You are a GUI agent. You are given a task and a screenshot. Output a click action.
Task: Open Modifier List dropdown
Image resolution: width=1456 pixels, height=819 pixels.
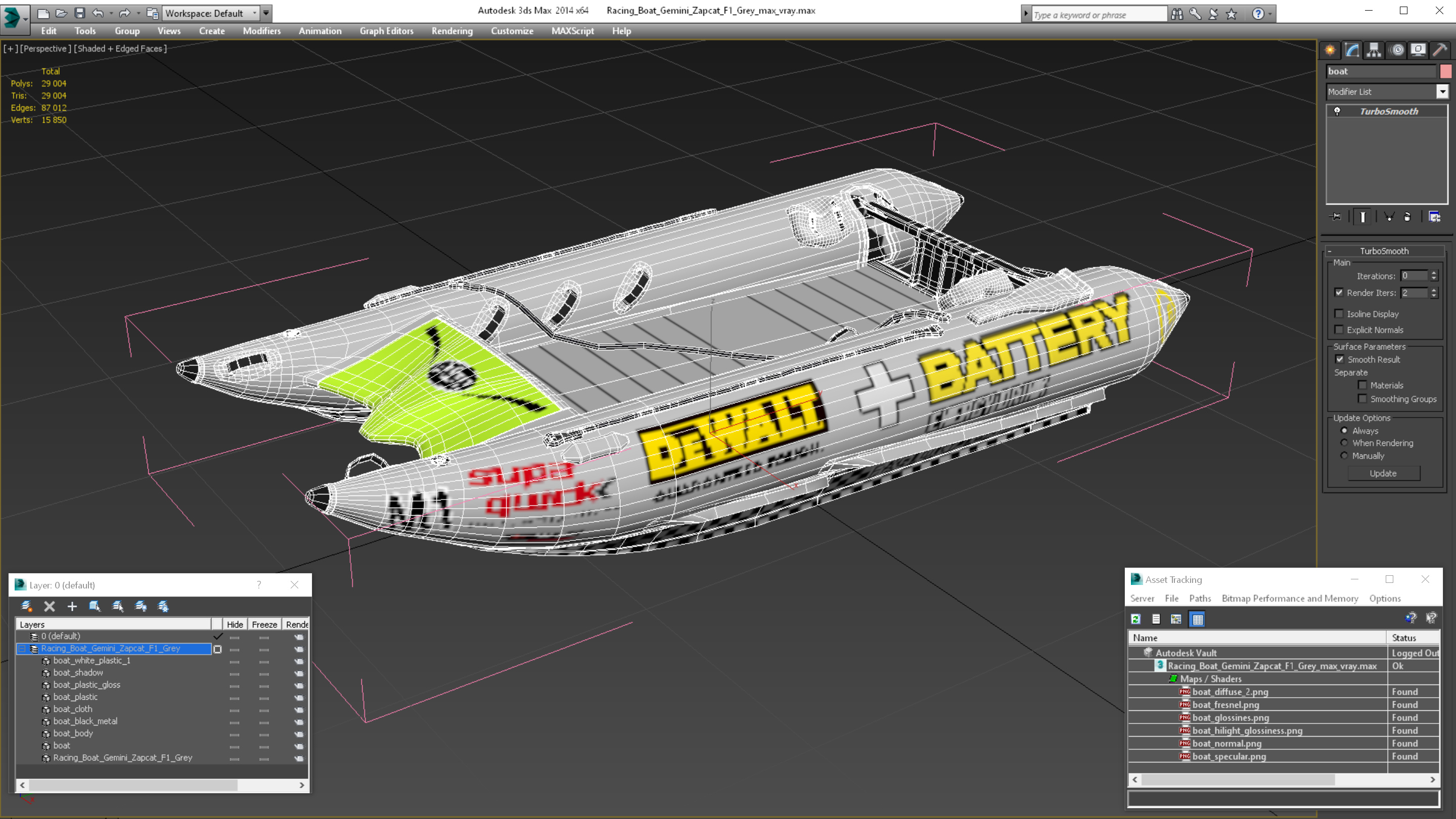(x=1442, y=92)
